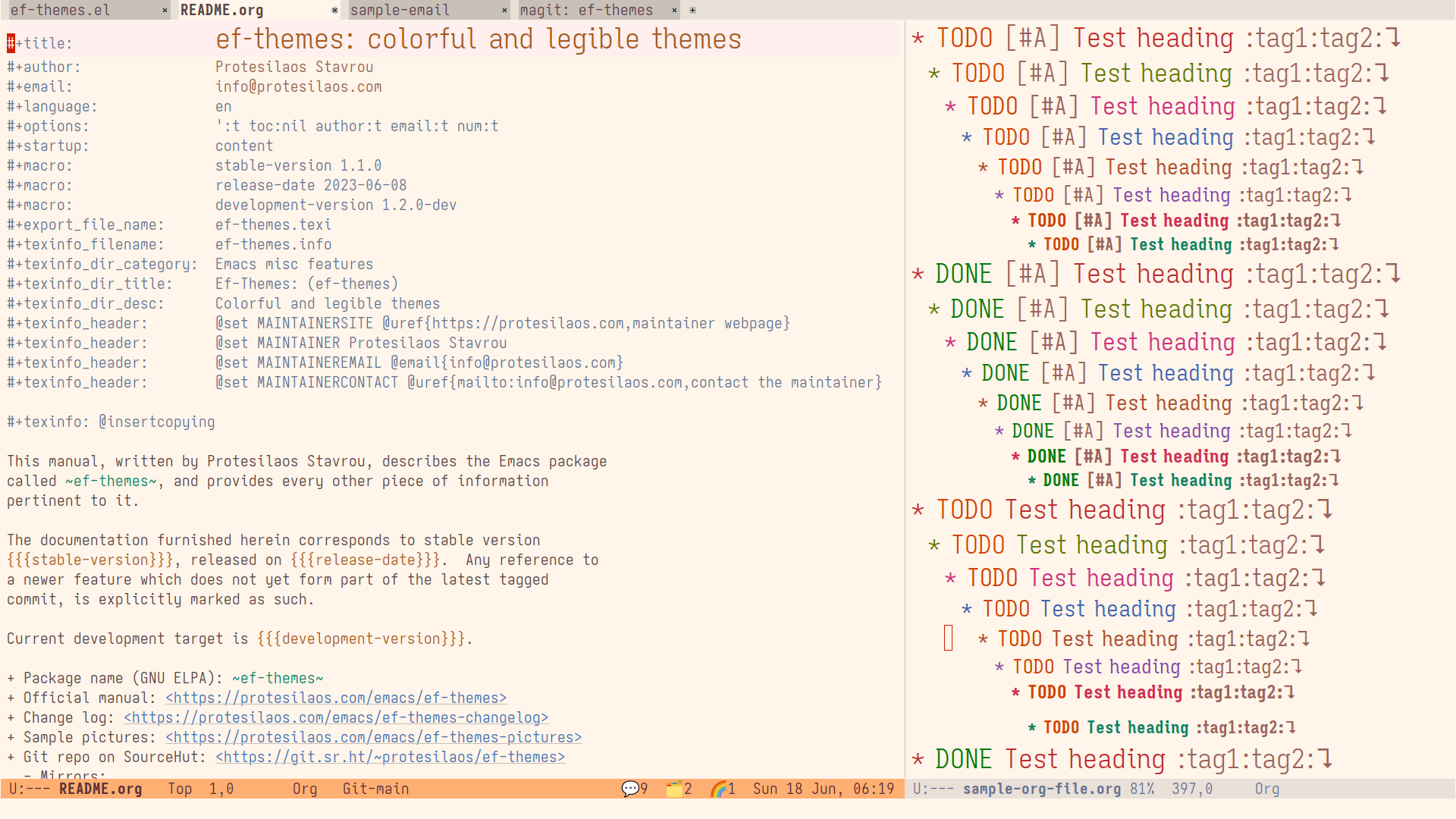Click info@protesilaos.com on the #+email line
Viewport: 1456px width, 819px height.
299,86
